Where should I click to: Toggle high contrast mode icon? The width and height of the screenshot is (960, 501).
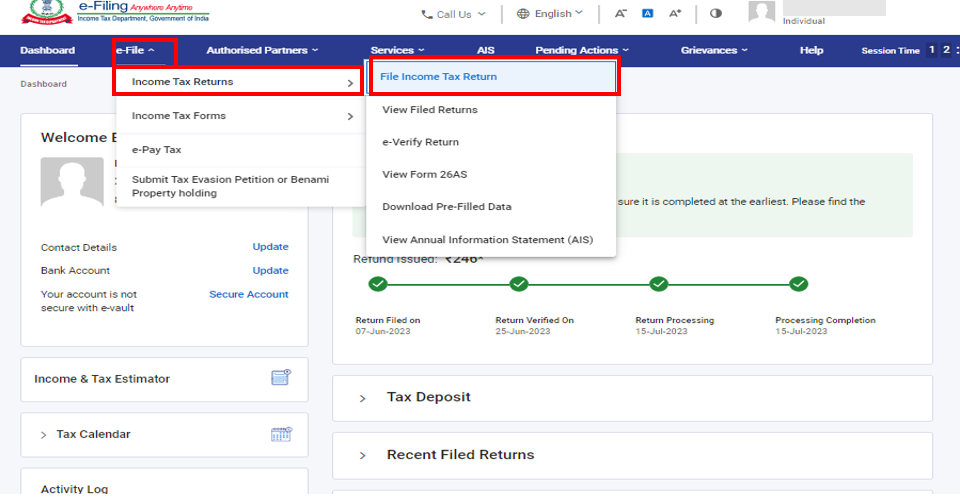[715, 14]
